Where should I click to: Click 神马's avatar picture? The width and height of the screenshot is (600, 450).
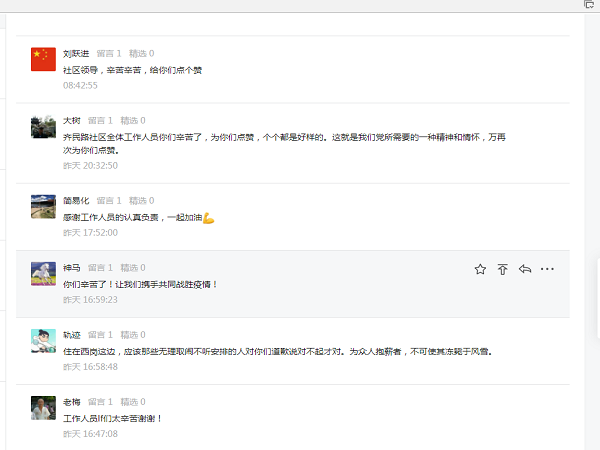pyautogui.click(x=43, y=273)
